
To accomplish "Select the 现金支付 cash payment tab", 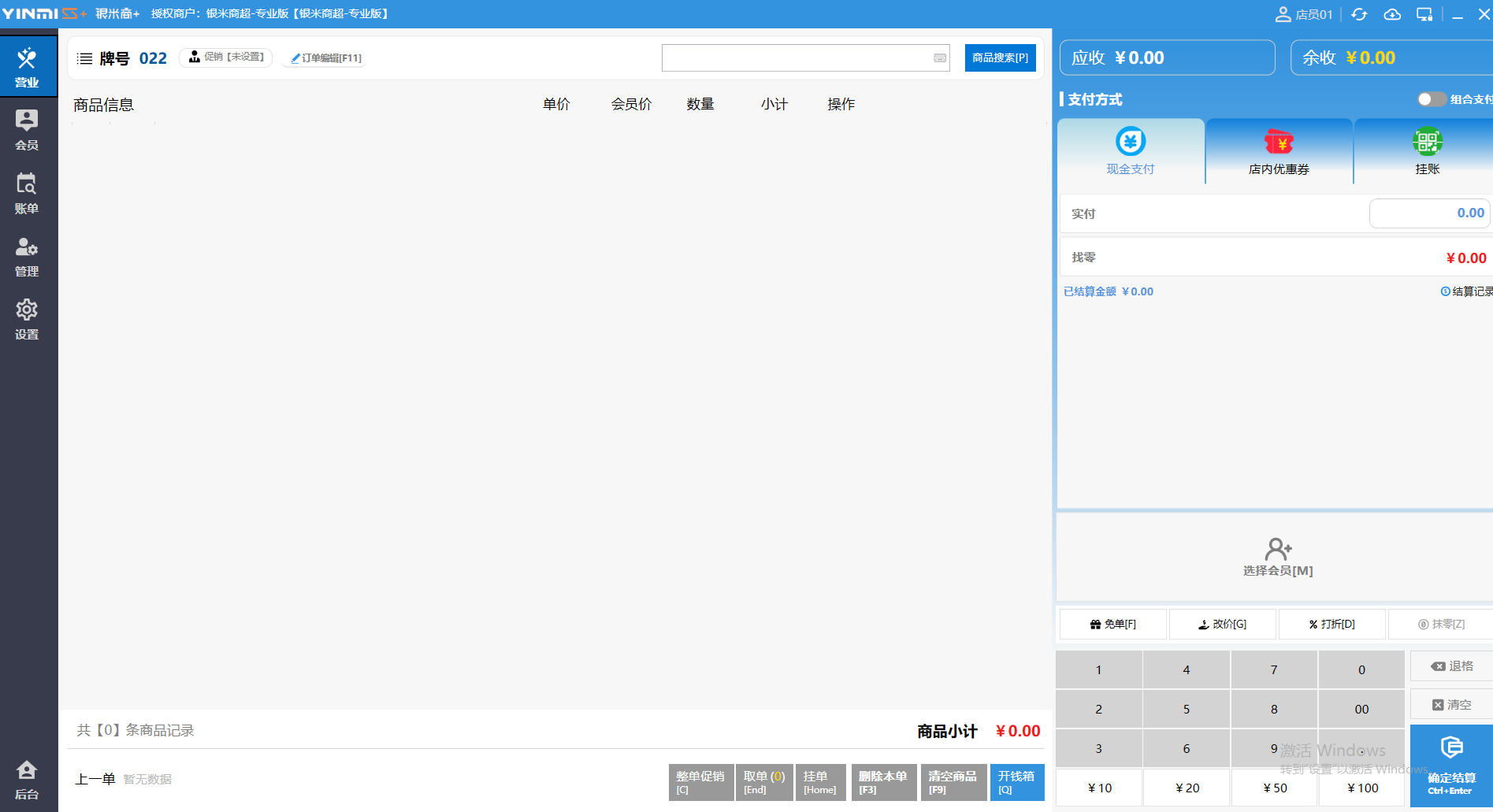I will (x=1131, y=151).
